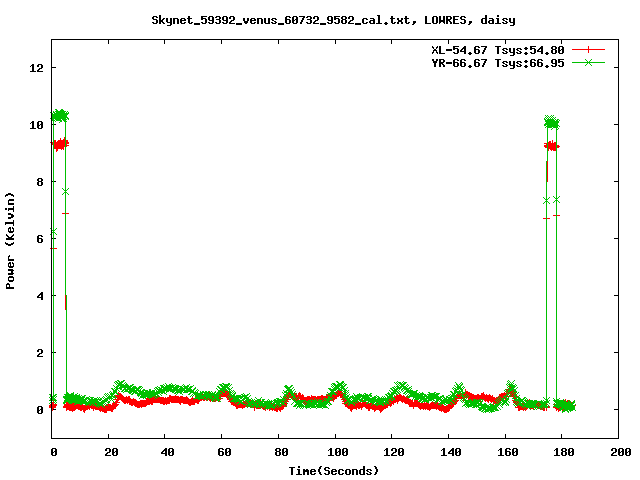Viewport: 640px width, 480px height.
Task: Click the chart title Skynet_59392_venus_60732_9582_cal.txt
Action: pos(284,20)
